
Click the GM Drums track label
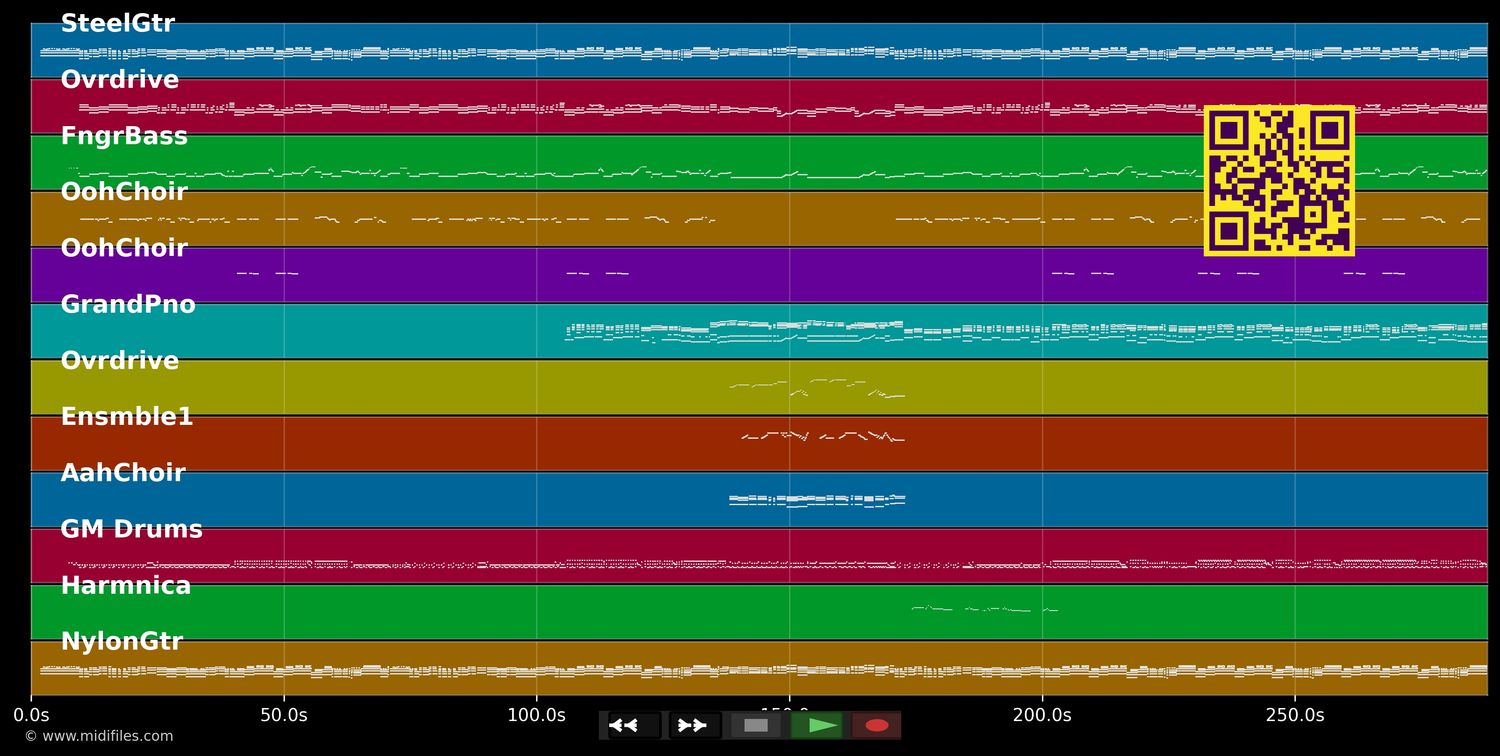point(131,529)
